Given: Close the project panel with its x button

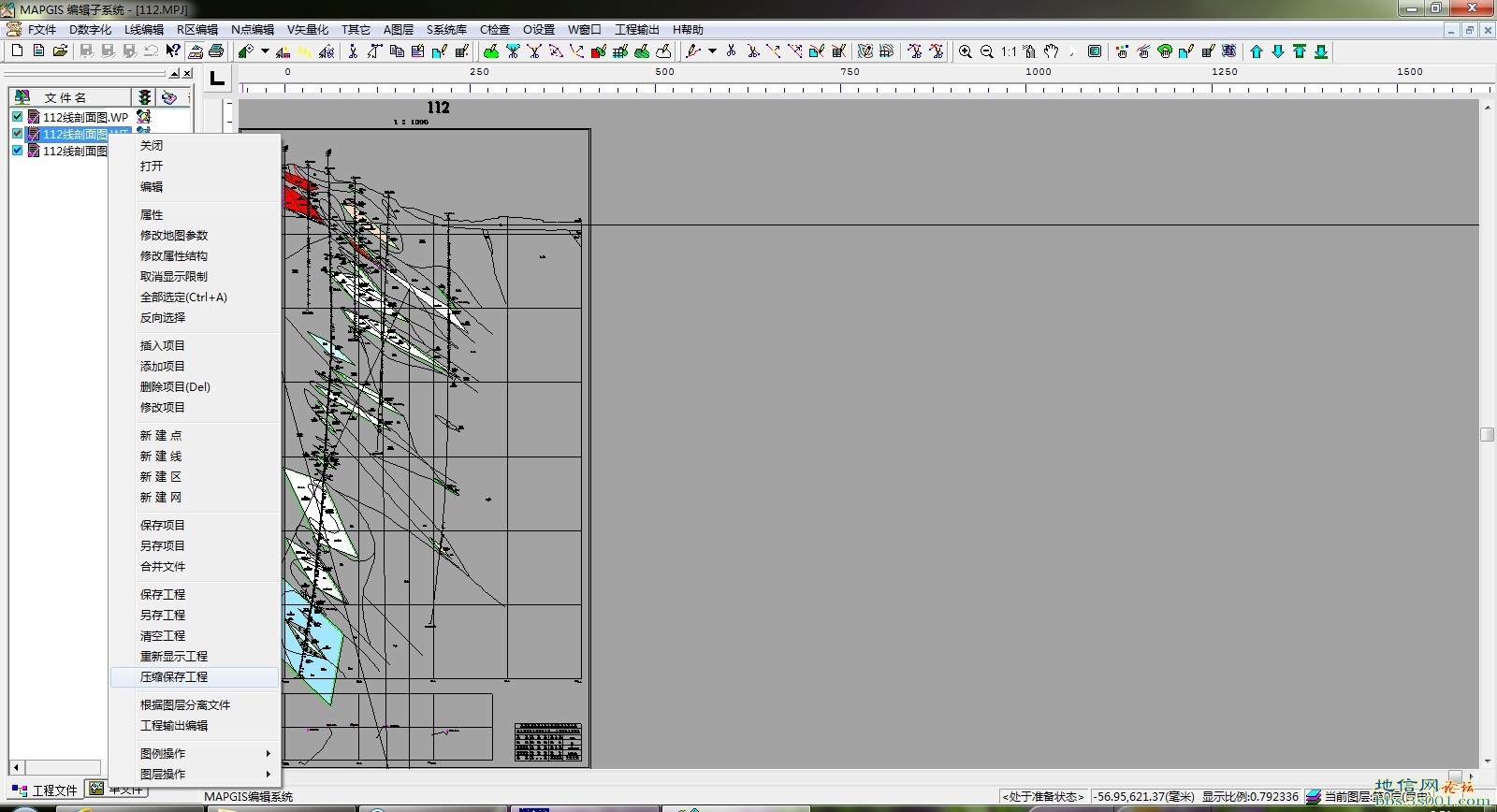Looking at the screenshot, I should 187,73.
